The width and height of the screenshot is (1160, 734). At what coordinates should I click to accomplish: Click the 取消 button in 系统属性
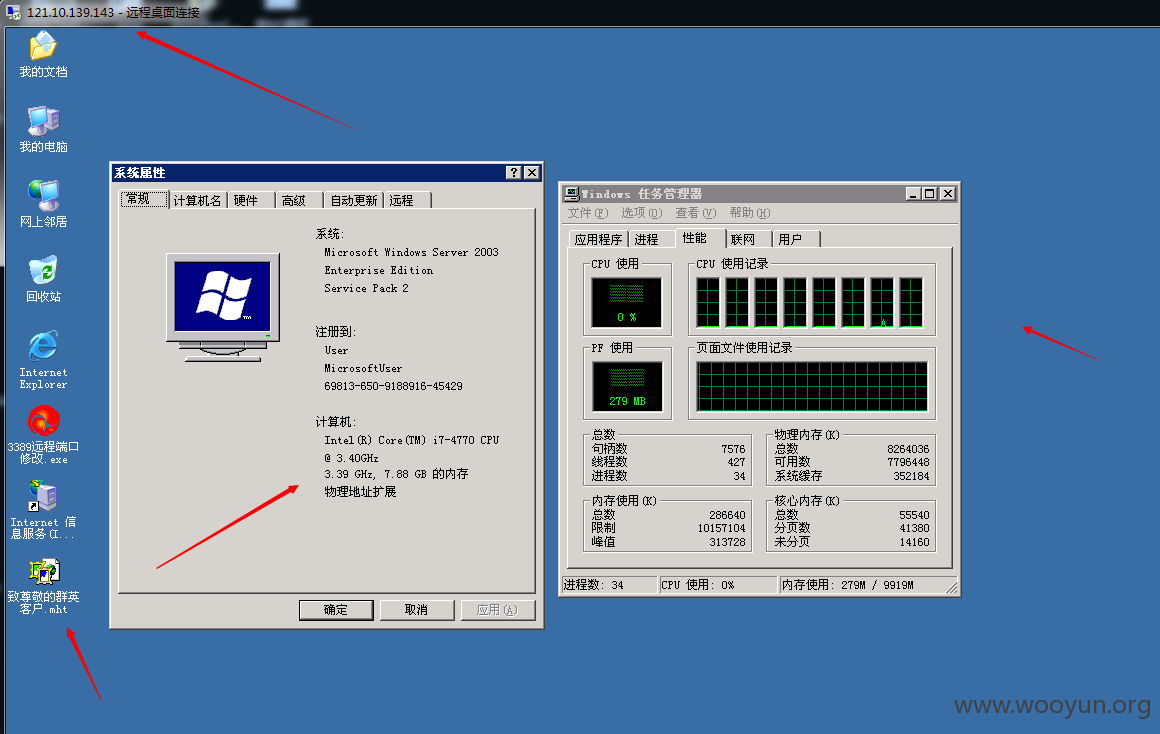tap(417, 610)
